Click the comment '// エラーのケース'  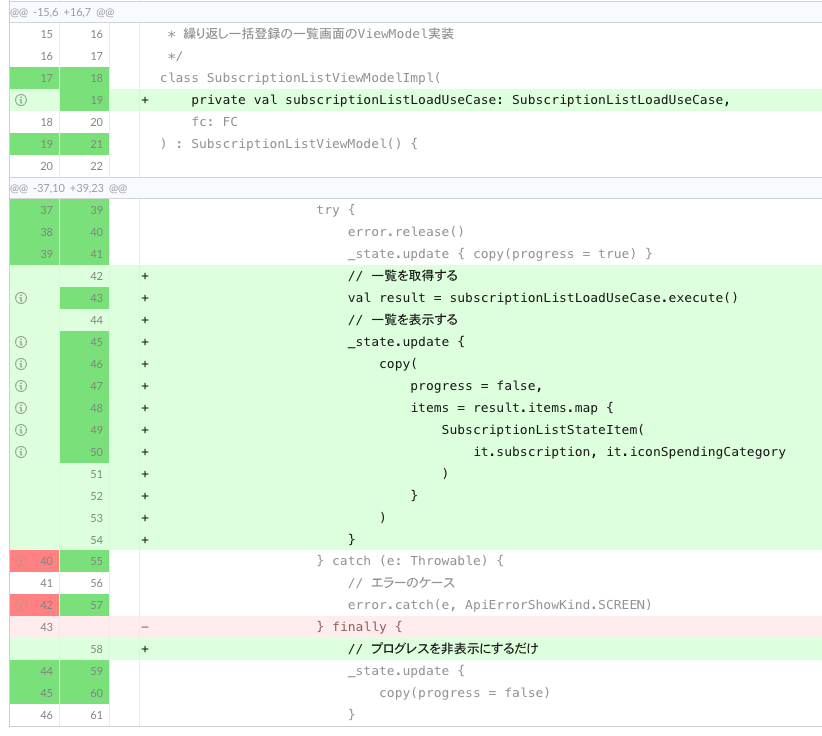[401, 583]
